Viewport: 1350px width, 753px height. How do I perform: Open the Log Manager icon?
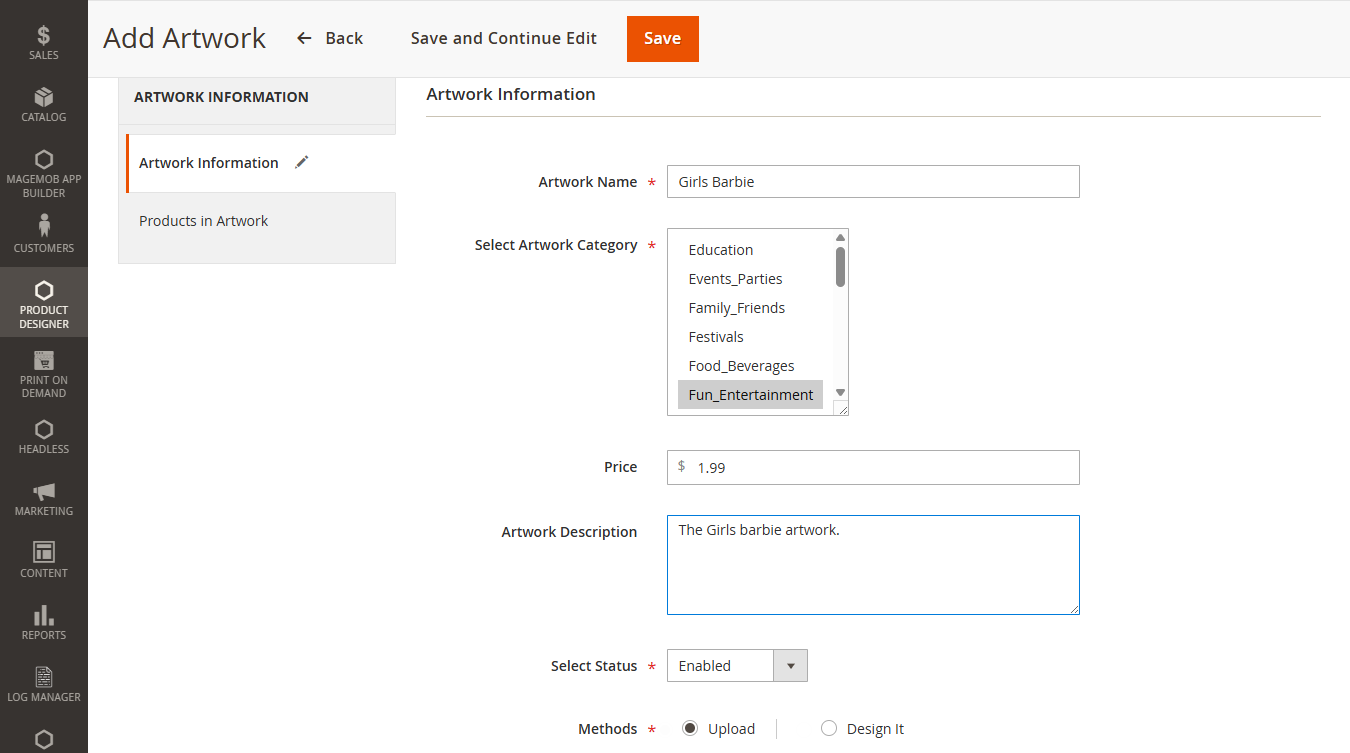(43, 677)
